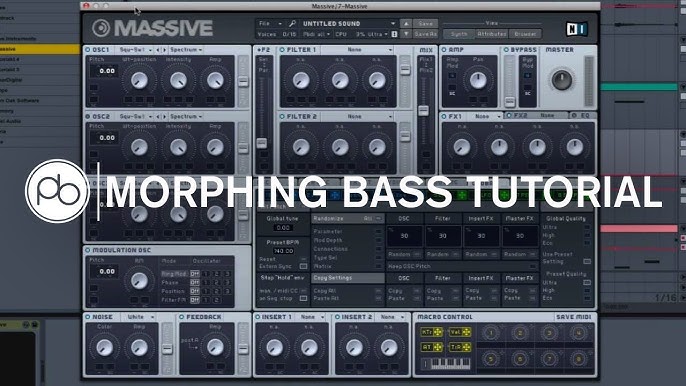Toggle the Bypass section power button
This screenshot has height=386, width=686.
point(506,50)
